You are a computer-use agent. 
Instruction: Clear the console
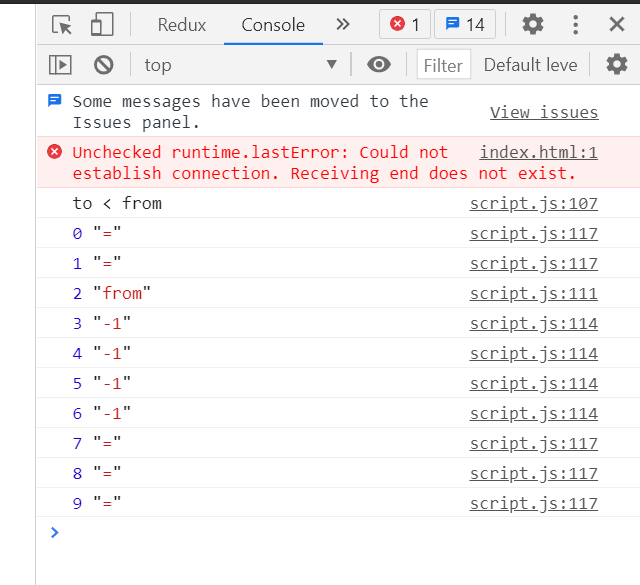point(104,65)
